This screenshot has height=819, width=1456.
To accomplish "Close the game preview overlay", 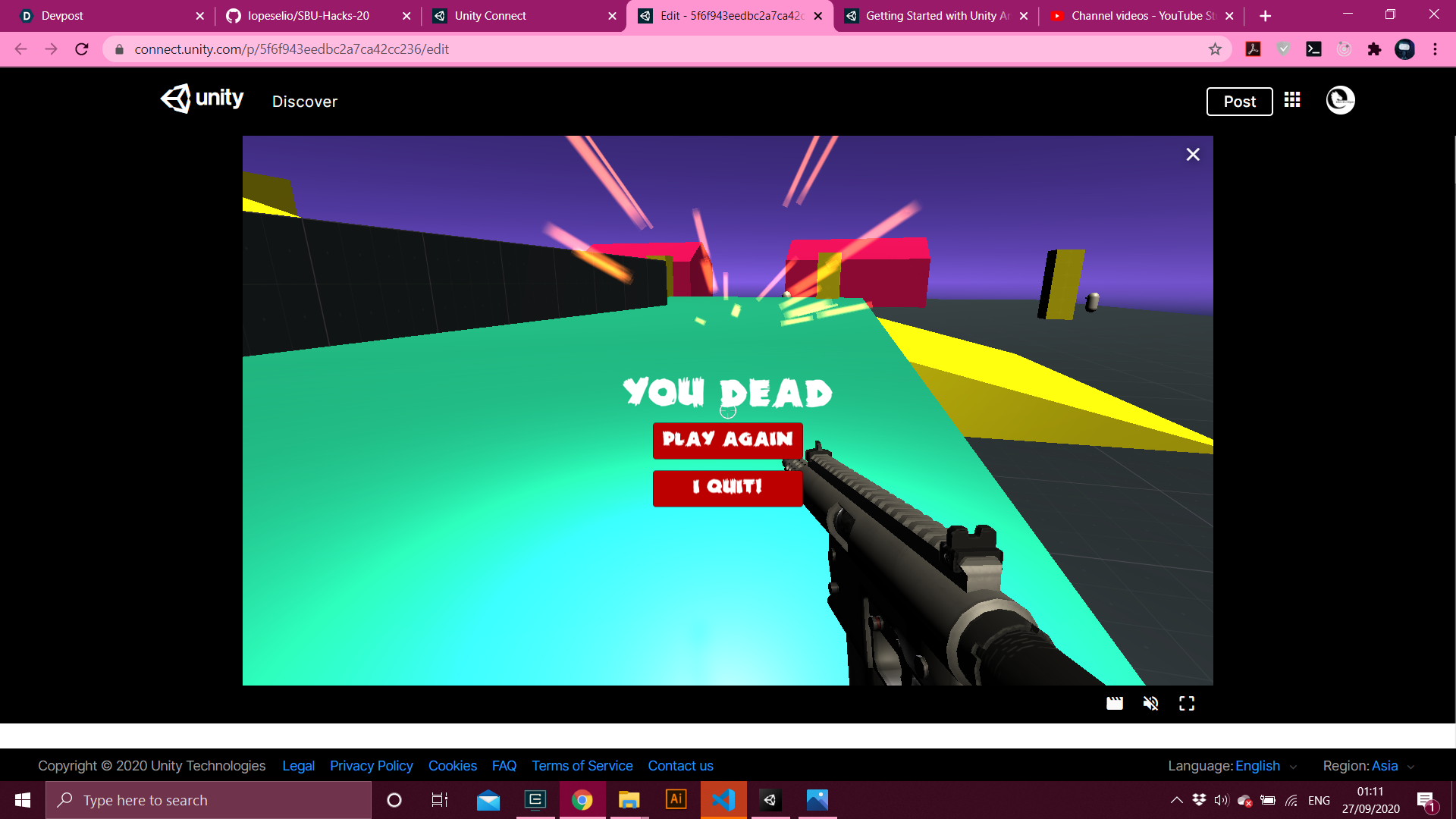I will (x=1193, y=155).
